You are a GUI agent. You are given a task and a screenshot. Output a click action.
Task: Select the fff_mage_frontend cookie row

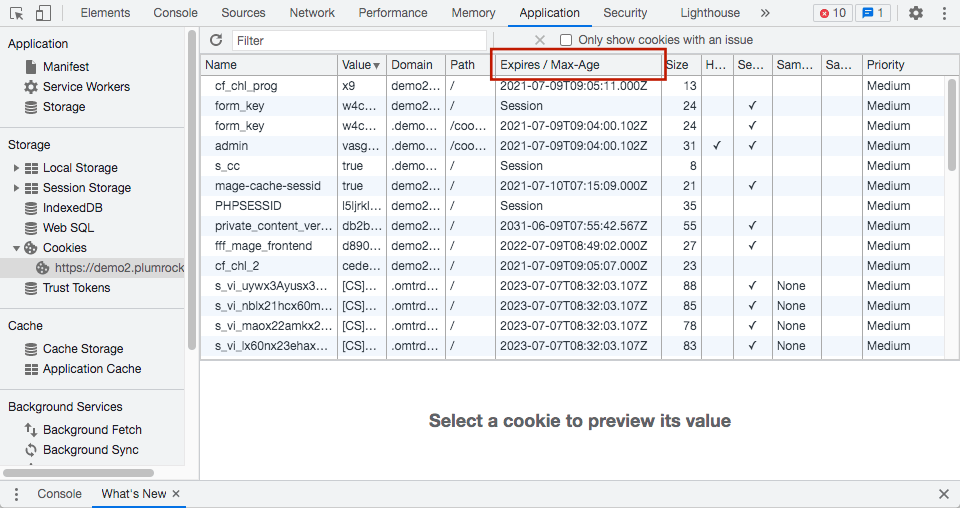573,246
